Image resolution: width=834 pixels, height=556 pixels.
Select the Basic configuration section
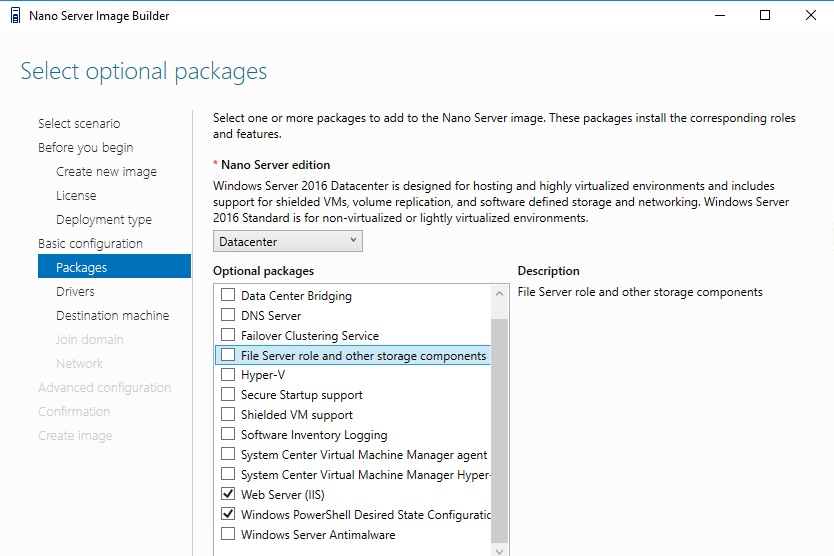[90, 243]
